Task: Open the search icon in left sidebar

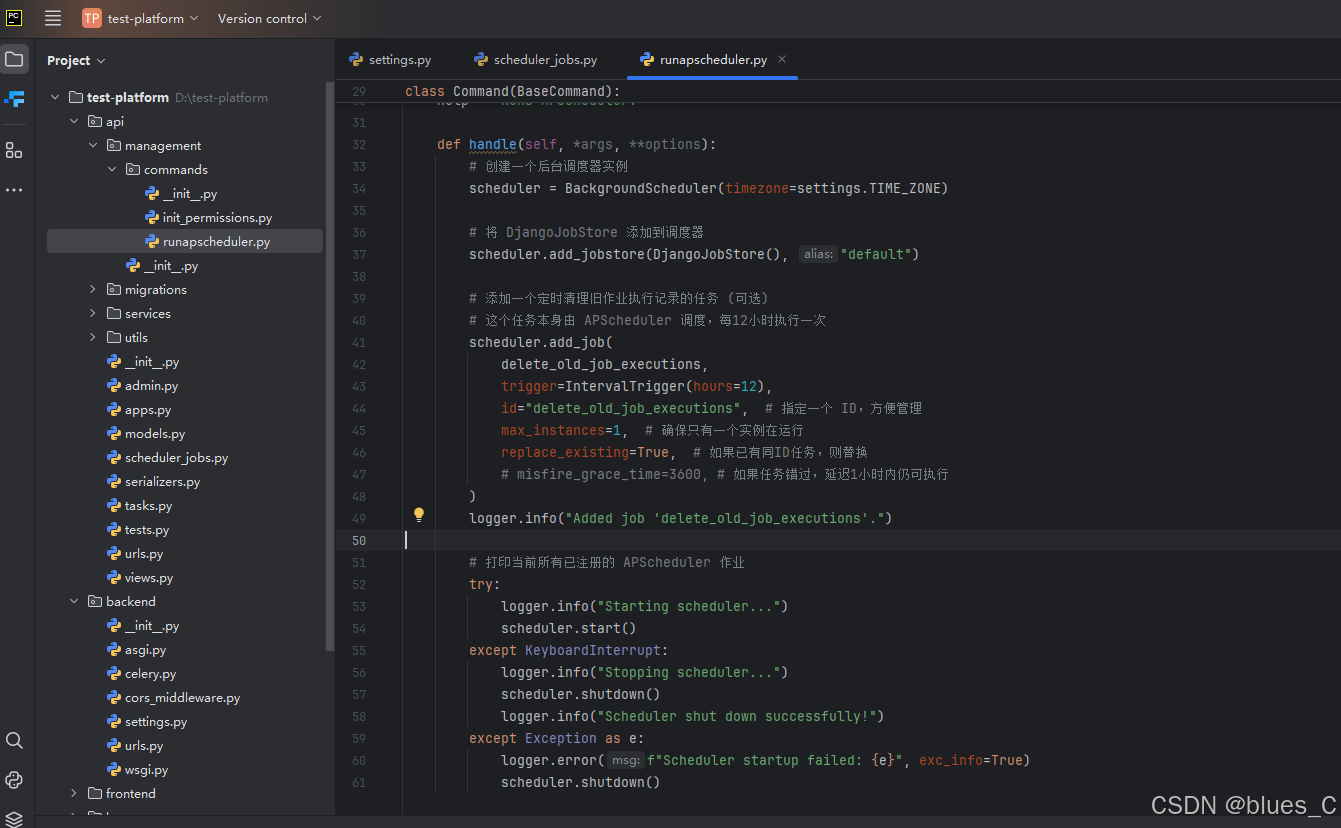Action: pos(14,740)
